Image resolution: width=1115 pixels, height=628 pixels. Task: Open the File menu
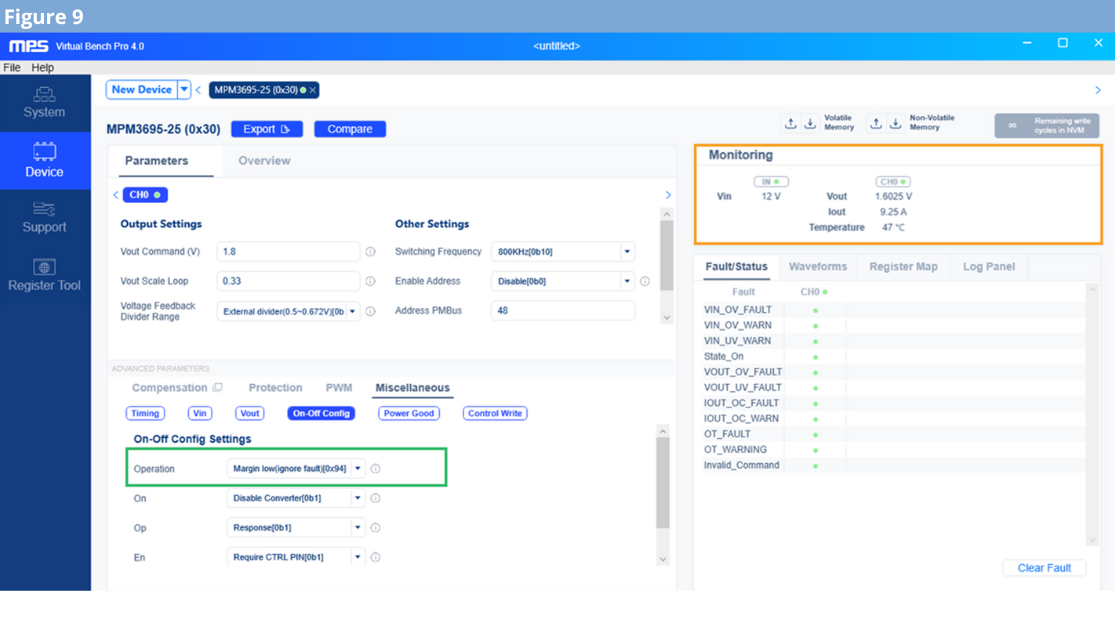click(x=12, y=68)
